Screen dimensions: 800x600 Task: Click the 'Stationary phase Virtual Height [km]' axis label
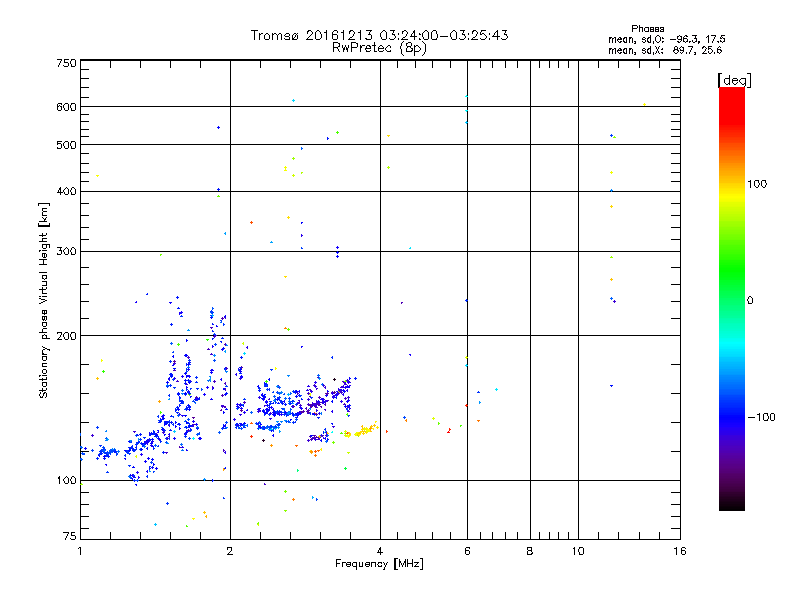(x=43, y=301)
